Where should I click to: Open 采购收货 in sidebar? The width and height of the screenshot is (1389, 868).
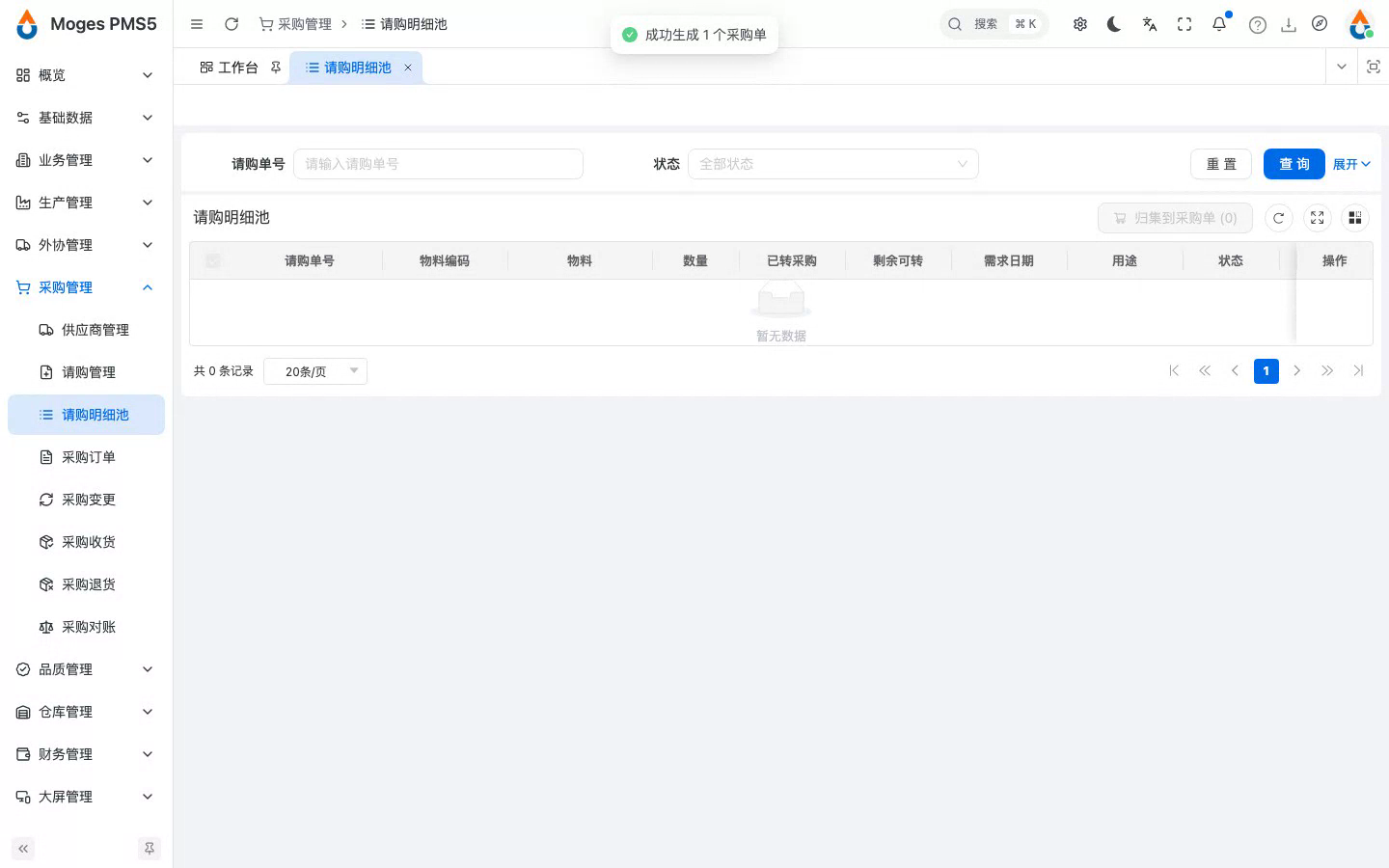(86, 542)
